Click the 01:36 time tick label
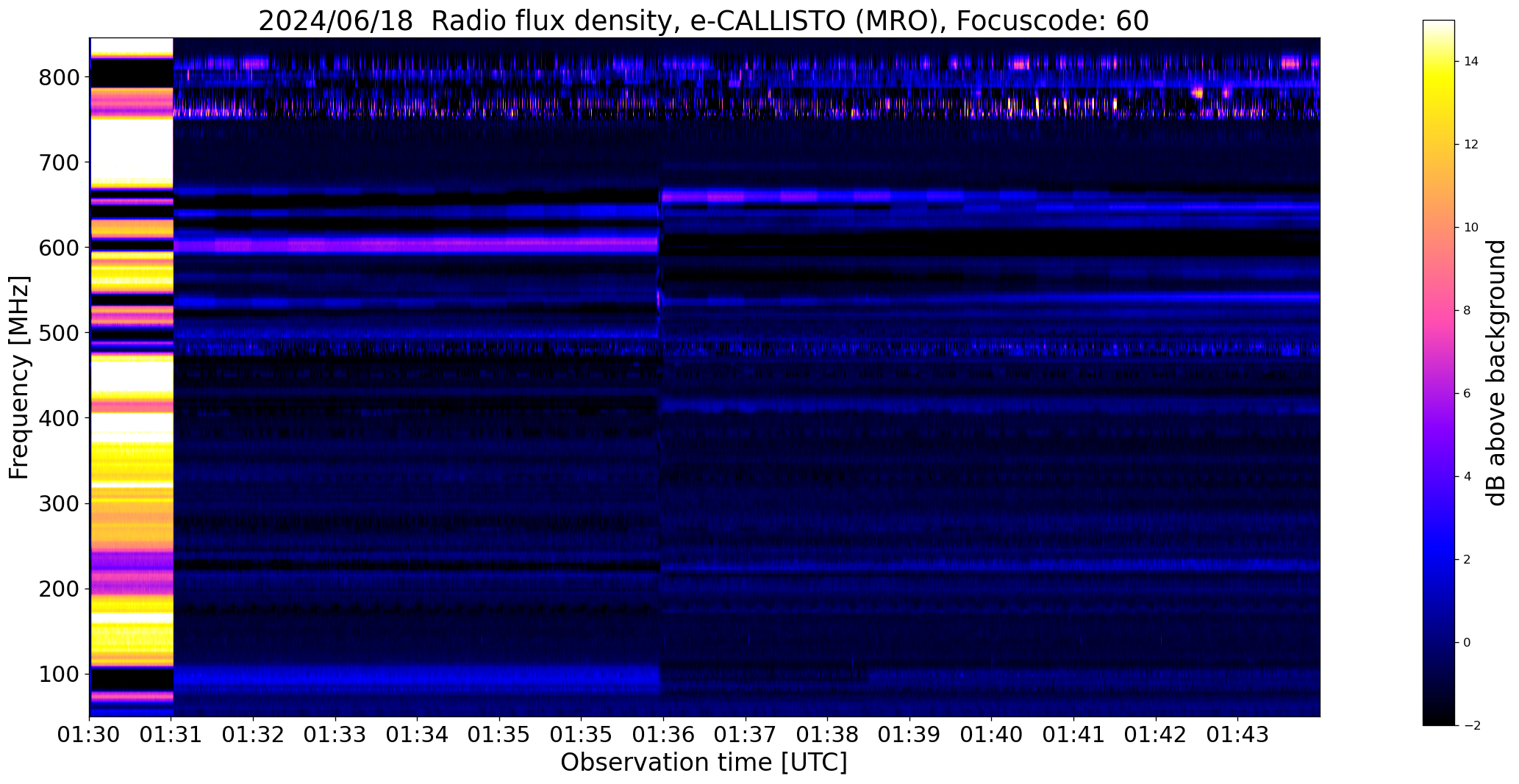Screen dimensions: 1519x784 [x=664, y=735]
